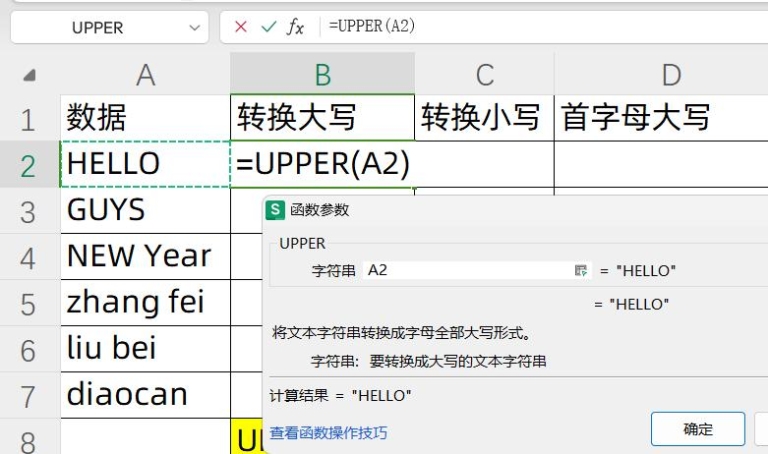Viewport: 768px width, 454px height.
Task: Click the UPPER group label in dialog
Action: tap(302, 243)
